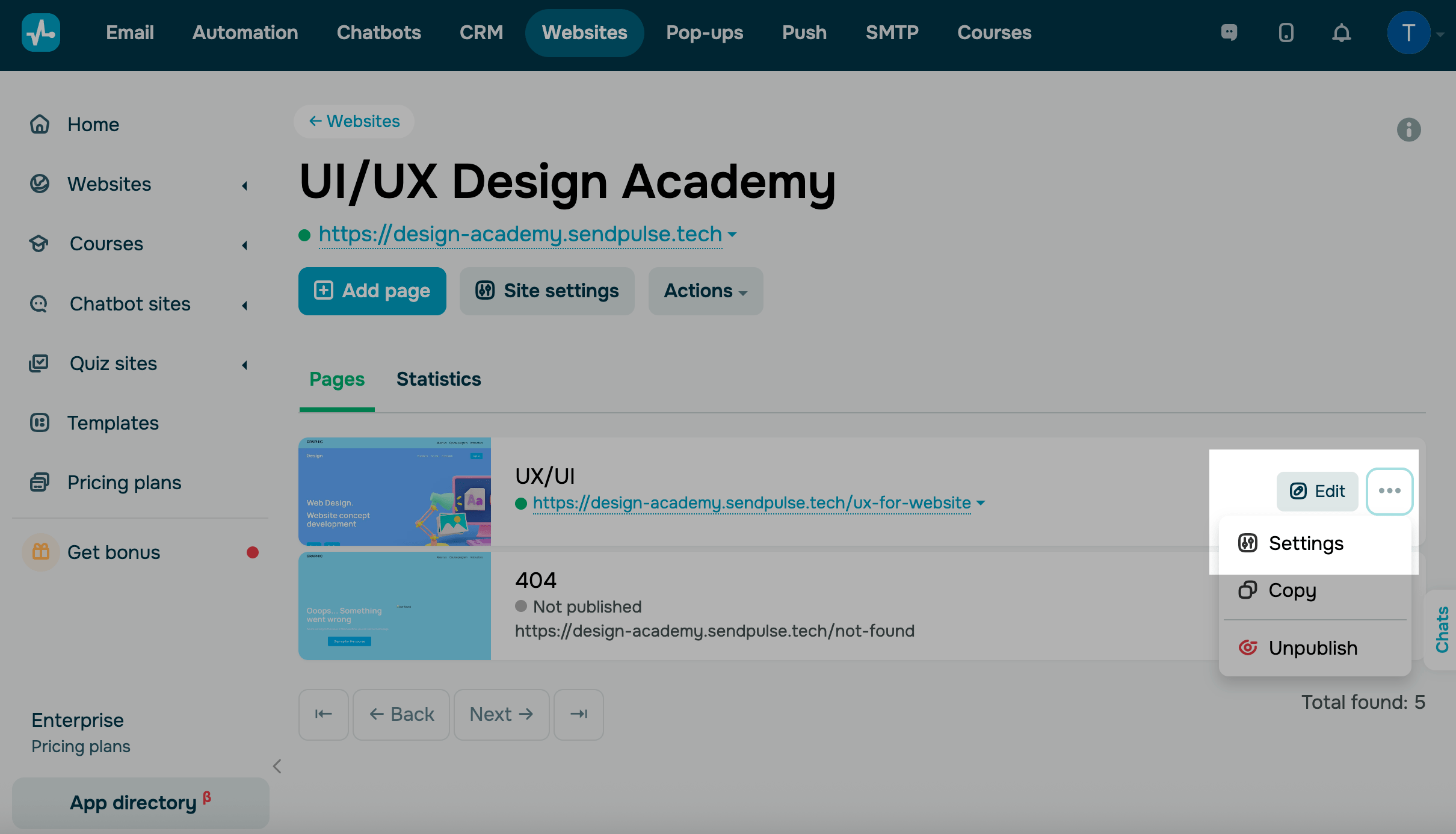The height and width of the screenshot is (834, 1456).
Task: Click the Get bonus gift icon
Action: pyautogui.click(x=41, y=552)
